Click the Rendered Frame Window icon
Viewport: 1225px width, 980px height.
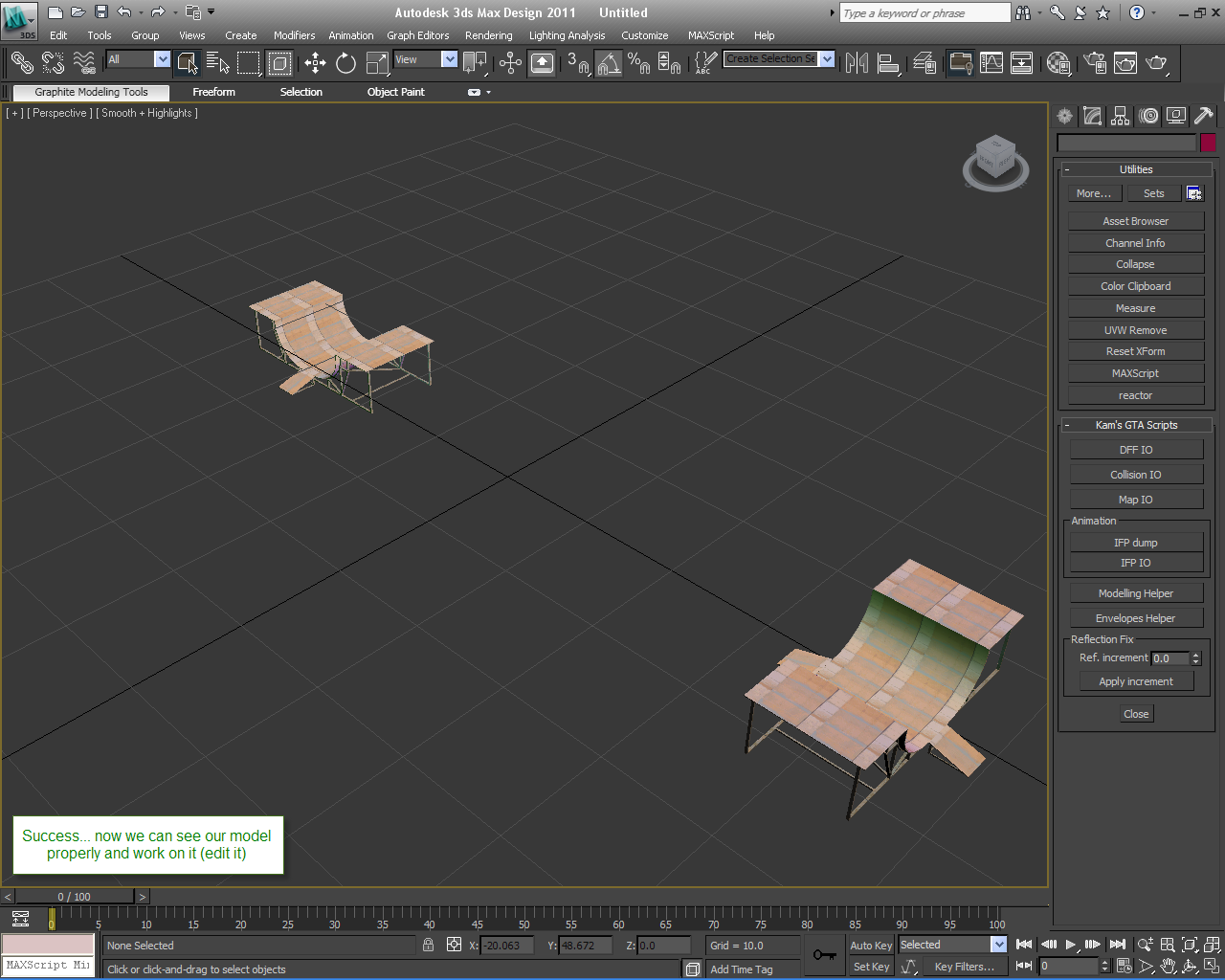pyautogui.click(x=1125, y=63)
